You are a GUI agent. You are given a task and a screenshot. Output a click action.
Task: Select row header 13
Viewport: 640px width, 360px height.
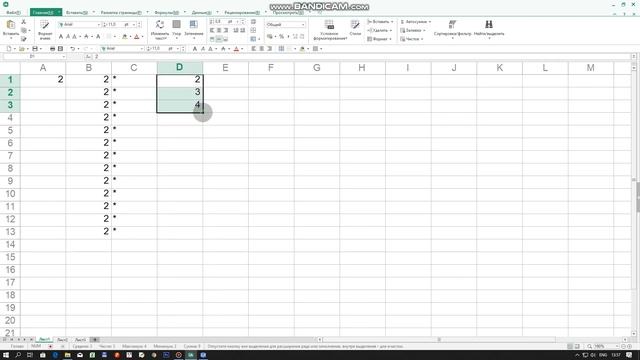(x=10, y=231)
